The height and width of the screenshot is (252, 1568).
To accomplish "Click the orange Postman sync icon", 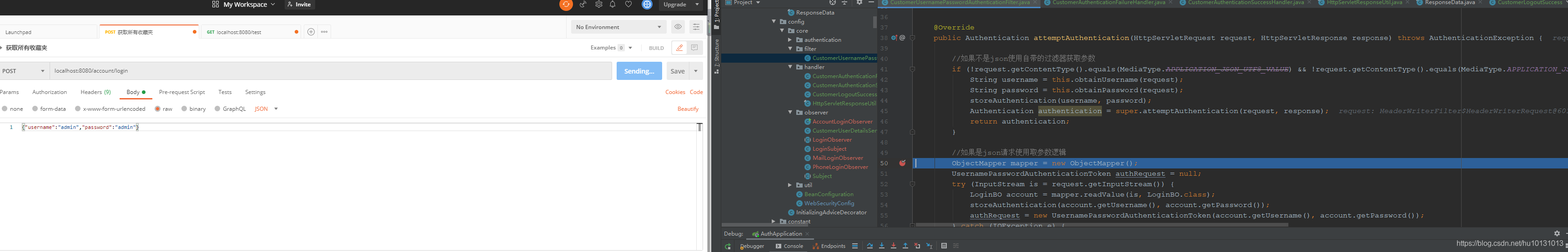I will coord(565,5).
